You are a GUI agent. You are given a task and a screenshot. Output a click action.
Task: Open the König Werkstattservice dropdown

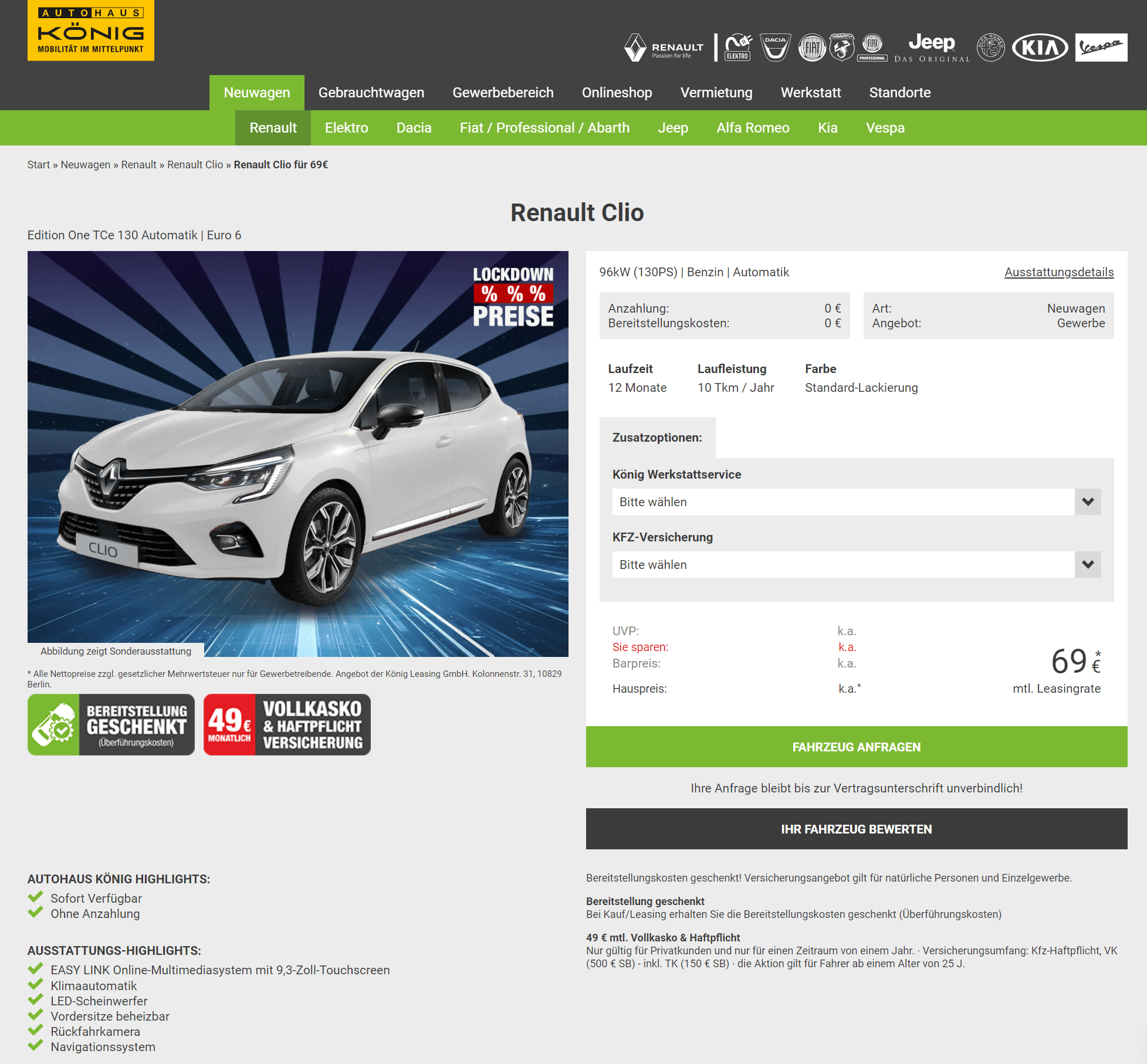(857, 502)
